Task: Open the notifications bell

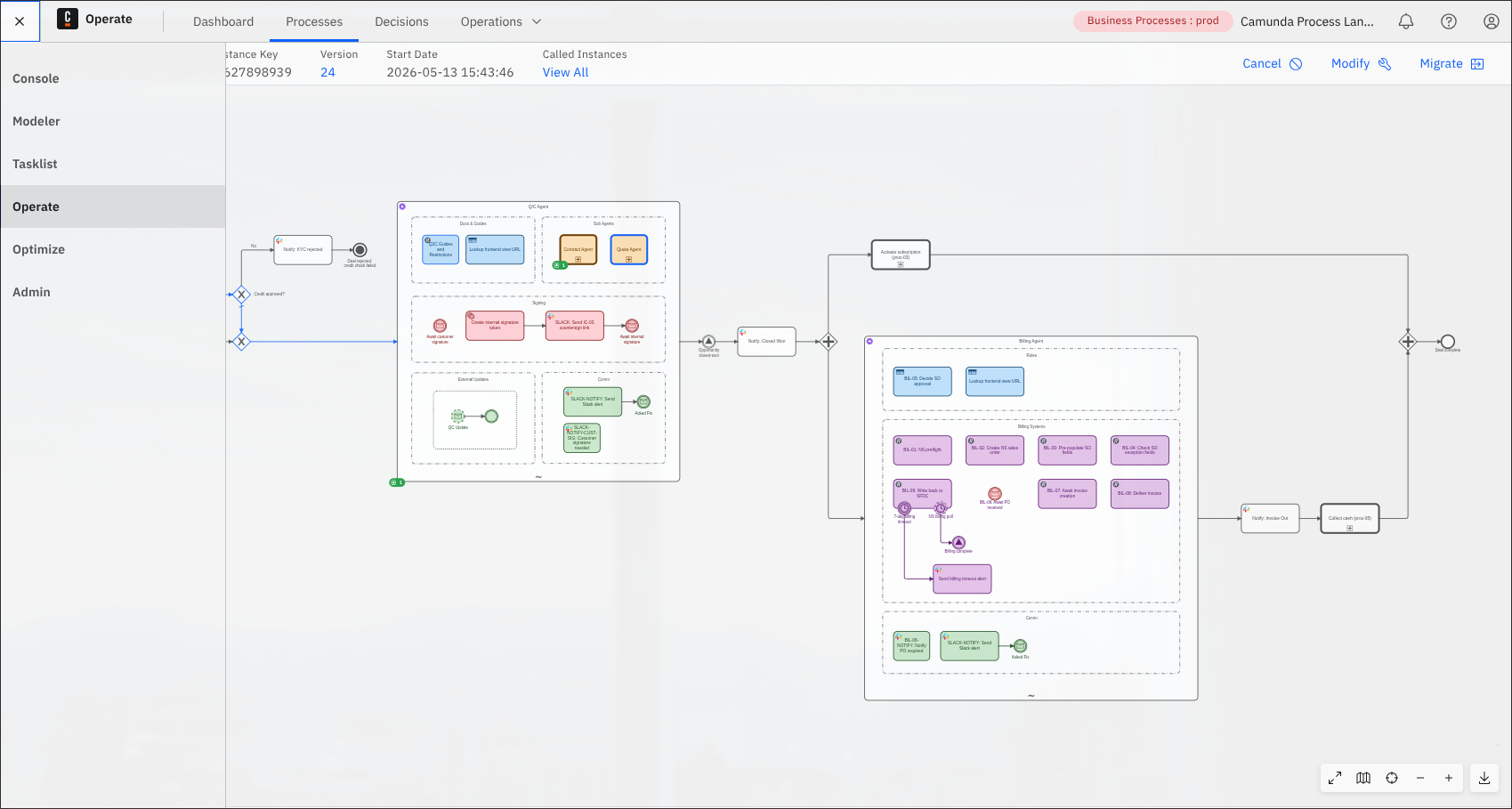Action: click(x=1406, y=21)
